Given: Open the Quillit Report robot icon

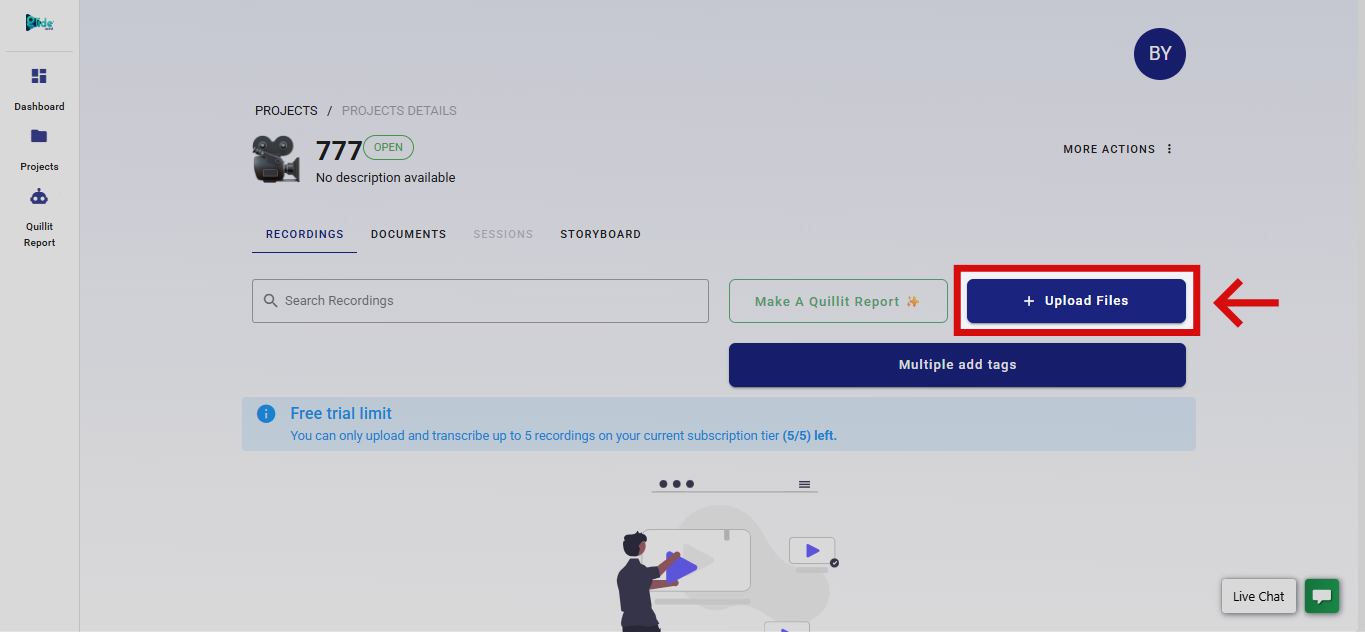Looking at the screenshot, I should tap(39, 196).
